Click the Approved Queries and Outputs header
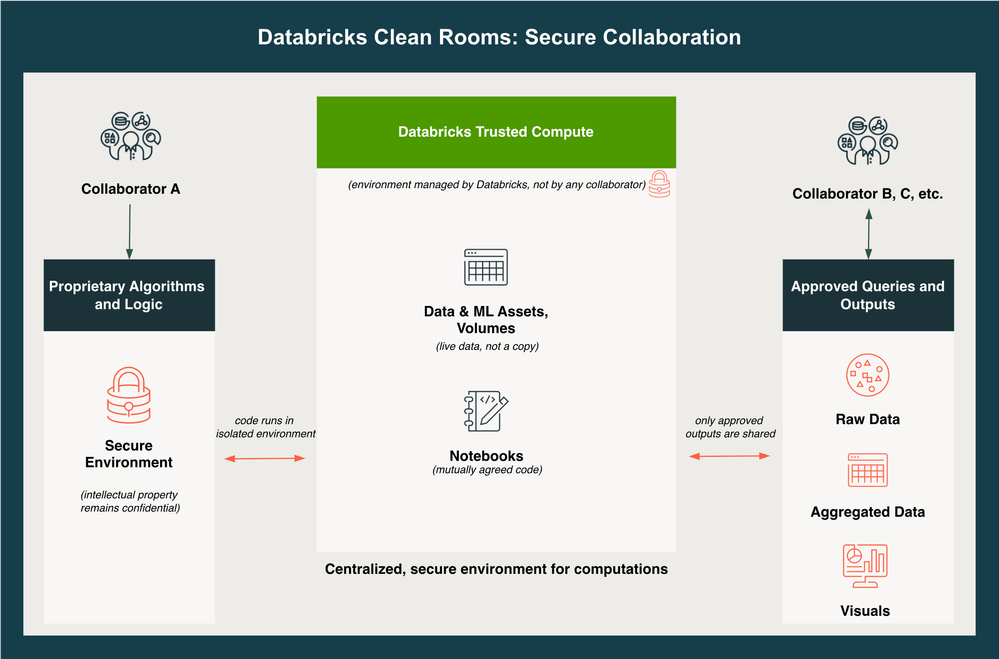 click(867, 295)
